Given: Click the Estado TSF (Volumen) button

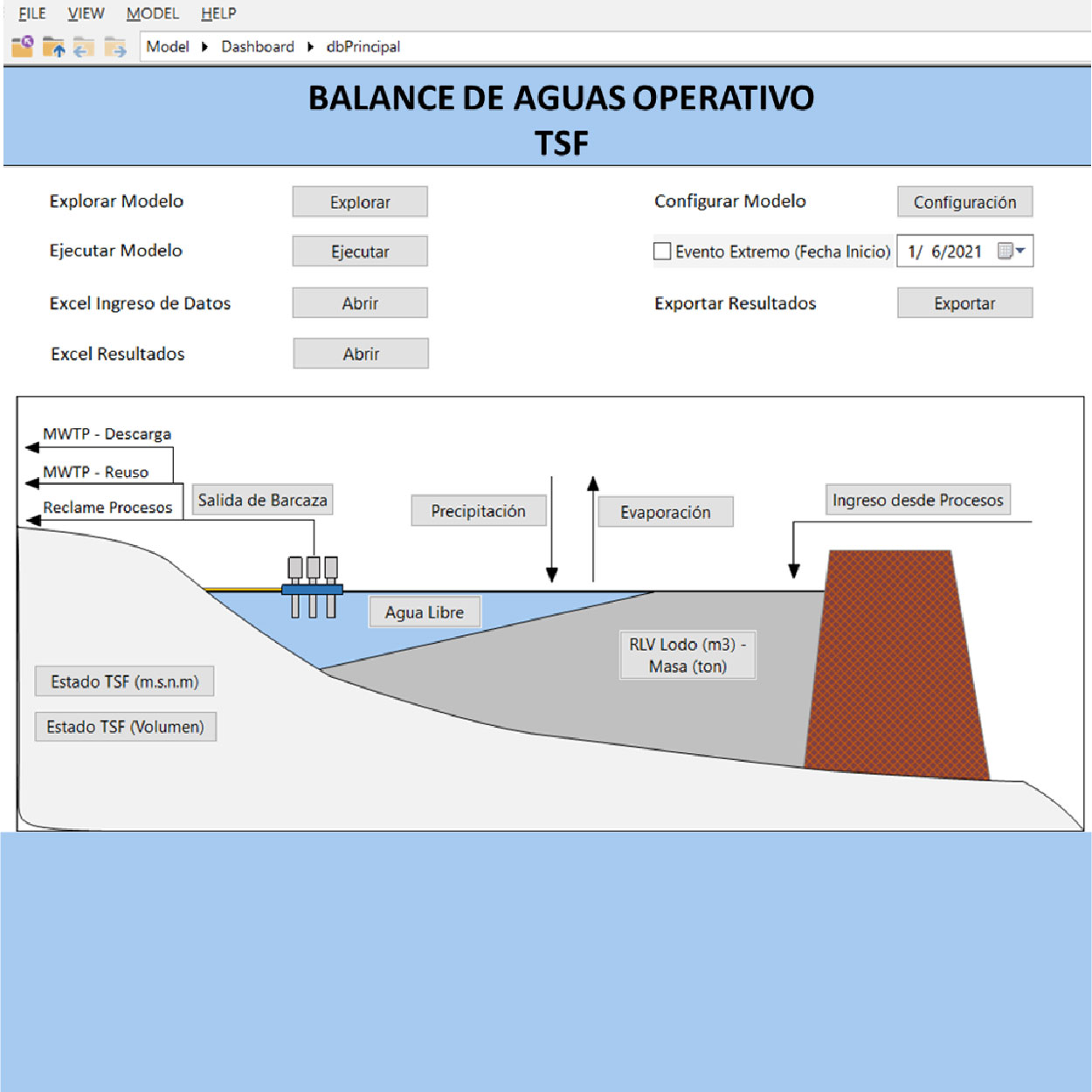Looking at the screenshot, I should pos(125,727).
